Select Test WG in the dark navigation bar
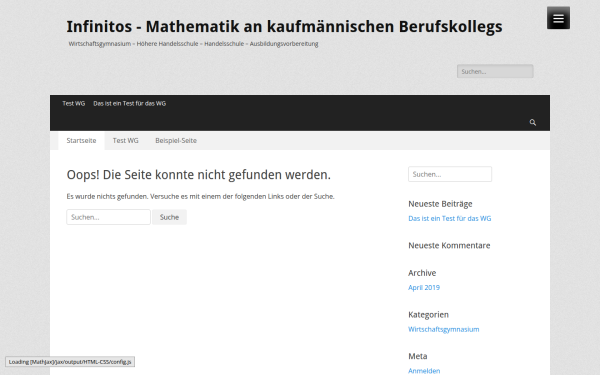The width and height of the screenshot is (600, 375). click(x=73, y=103)
